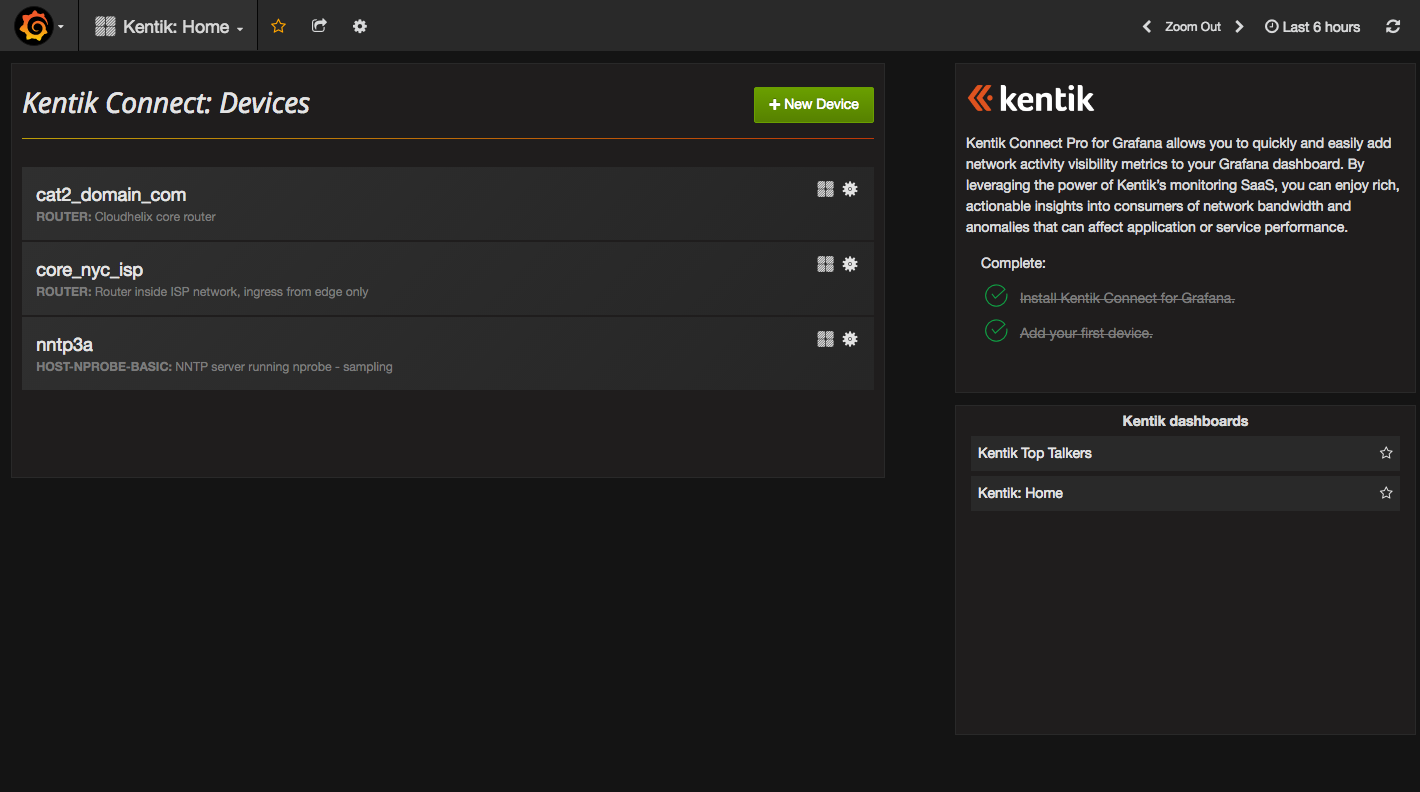Click the Kentik Connect: Devices heading
1420x792 pixels.
(x=166, y=103)
